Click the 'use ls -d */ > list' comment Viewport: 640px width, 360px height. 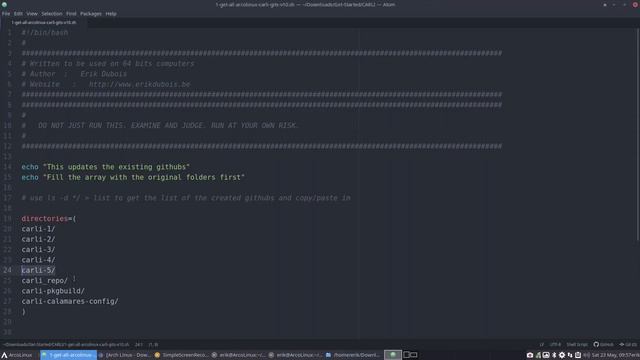coord(186,198)
